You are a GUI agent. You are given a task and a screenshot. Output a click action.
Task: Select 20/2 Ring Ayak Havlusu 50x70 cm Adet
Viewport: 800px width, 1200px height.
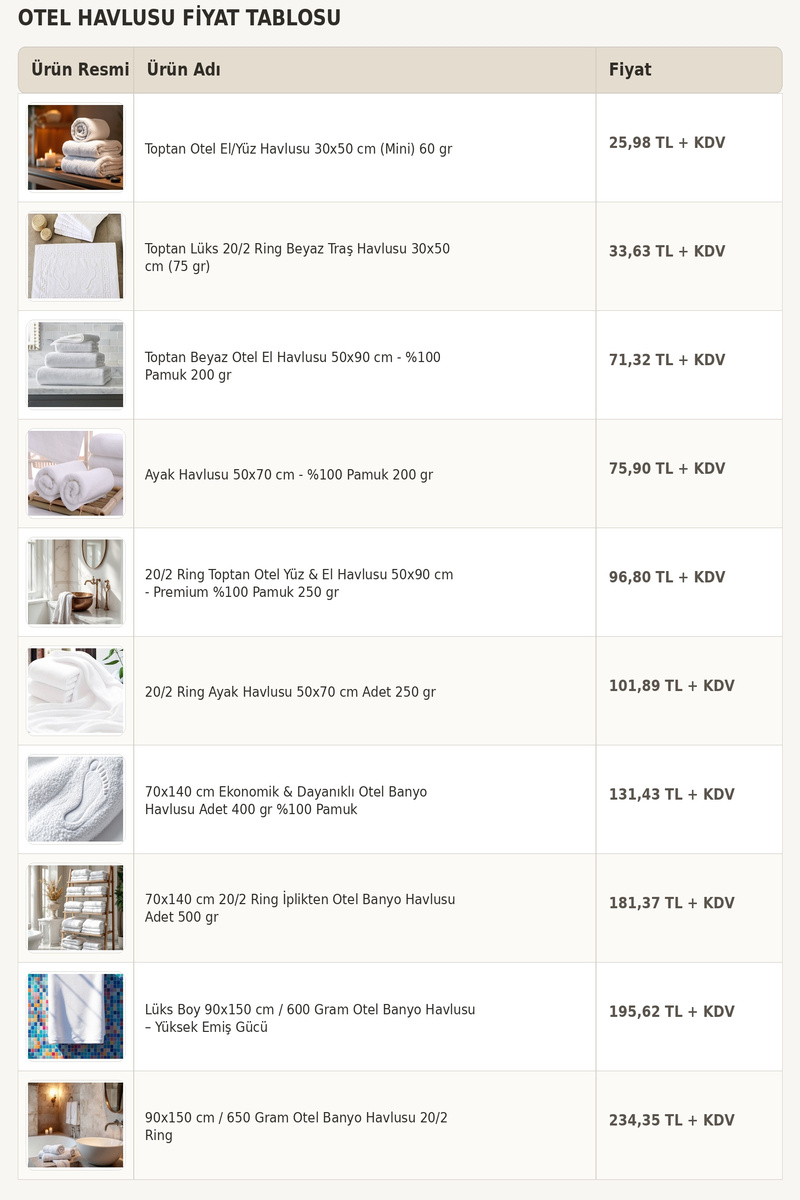click(290, 692)
